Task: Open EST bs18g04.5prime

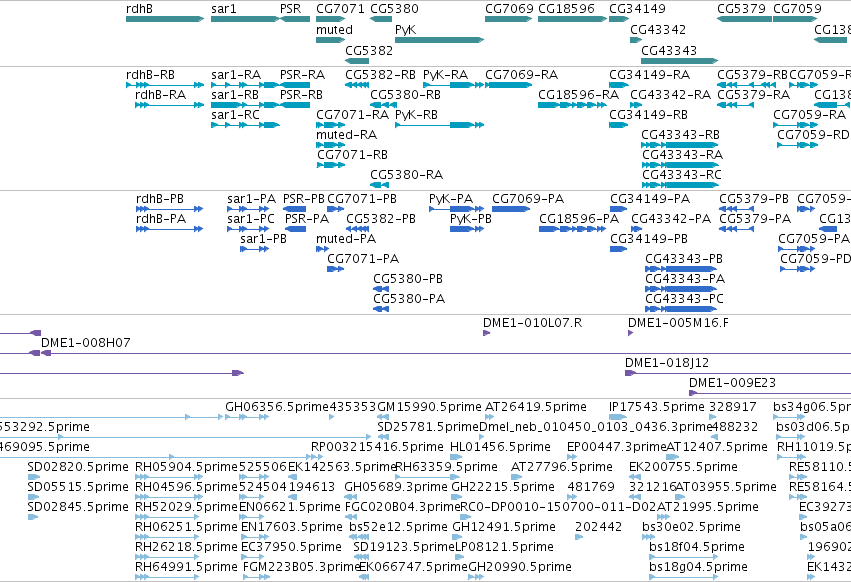Action: pyautogui.click(x=698, y=567)
